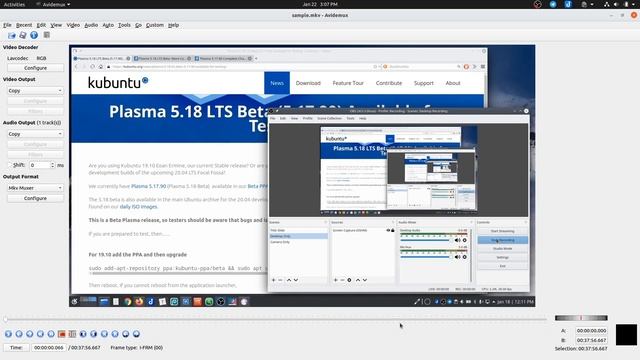Image resolution: width=640 pixels, height=360 pixels.
Task: Click the Save video floppy icon
Action: pyautogui.click(x=22, y=36)
